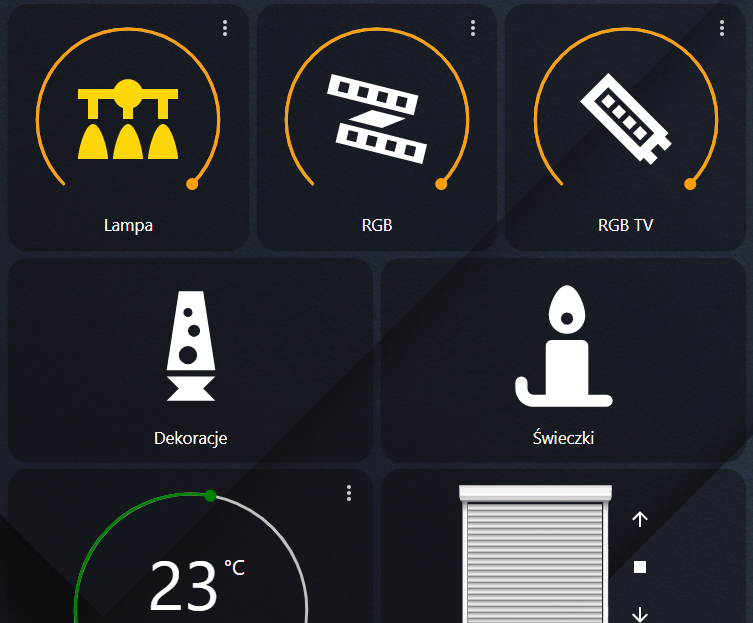Click the 23 °C temperature reading
Viewport: 753px width, 623px height.
pos(197,586)
